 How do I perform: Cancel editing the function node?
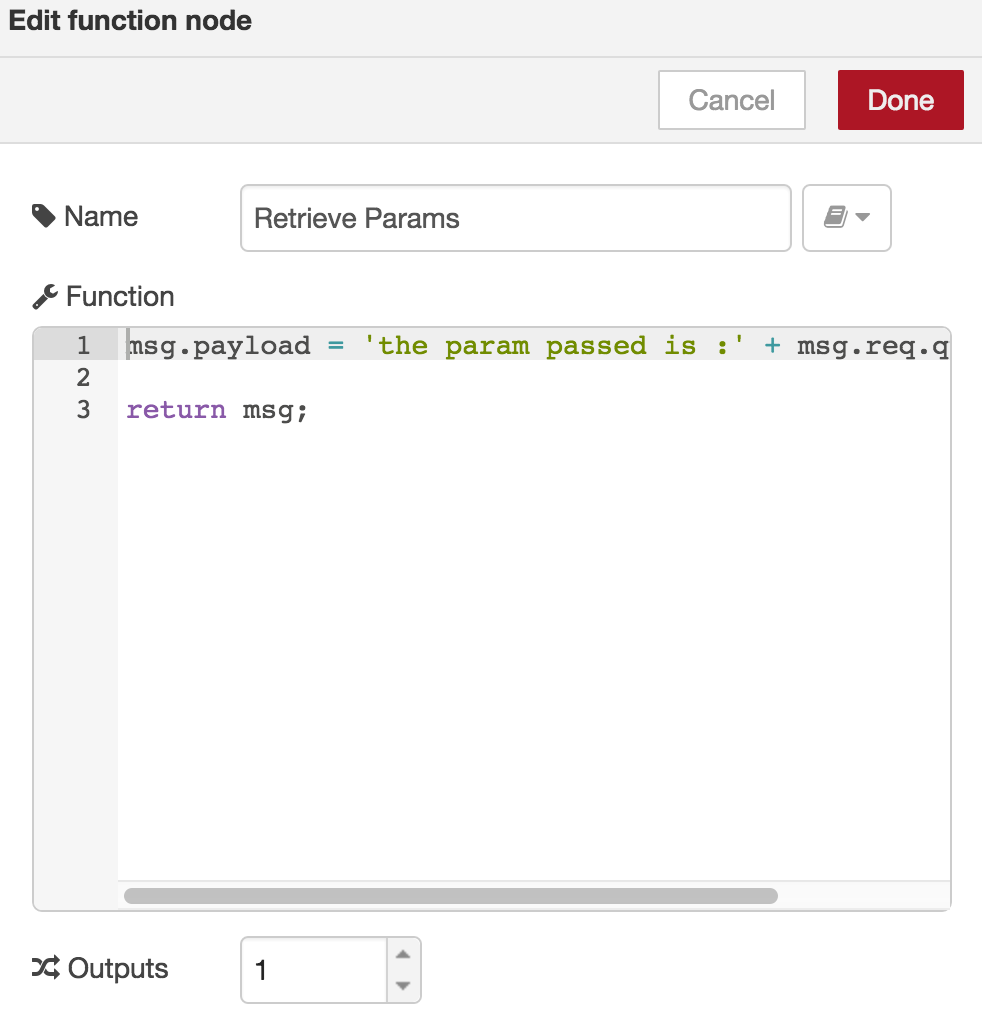point(732,100)
